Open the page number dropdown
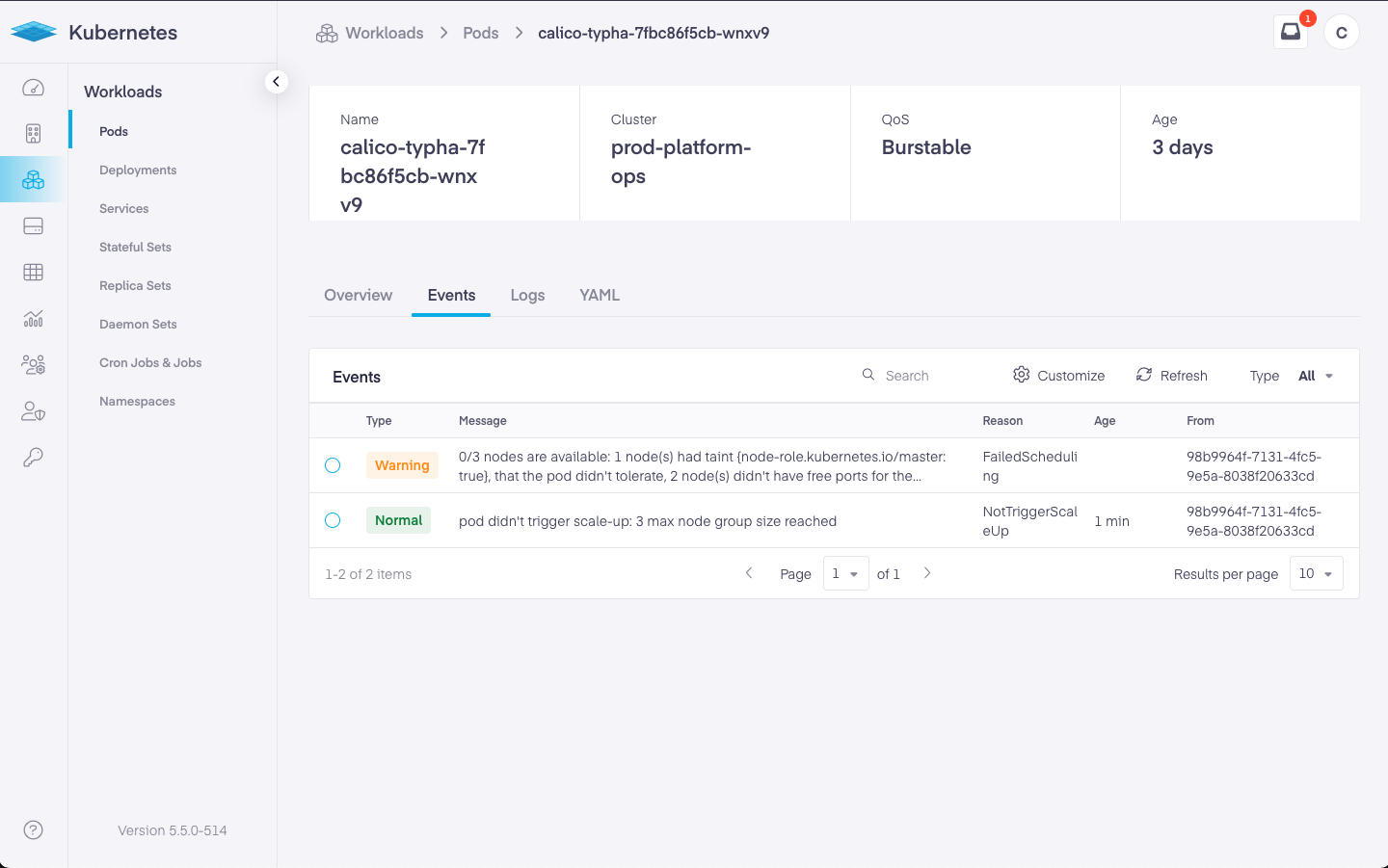Image resolution: width=1388 pixels, height=868 pixels. [x=845, y=573]
